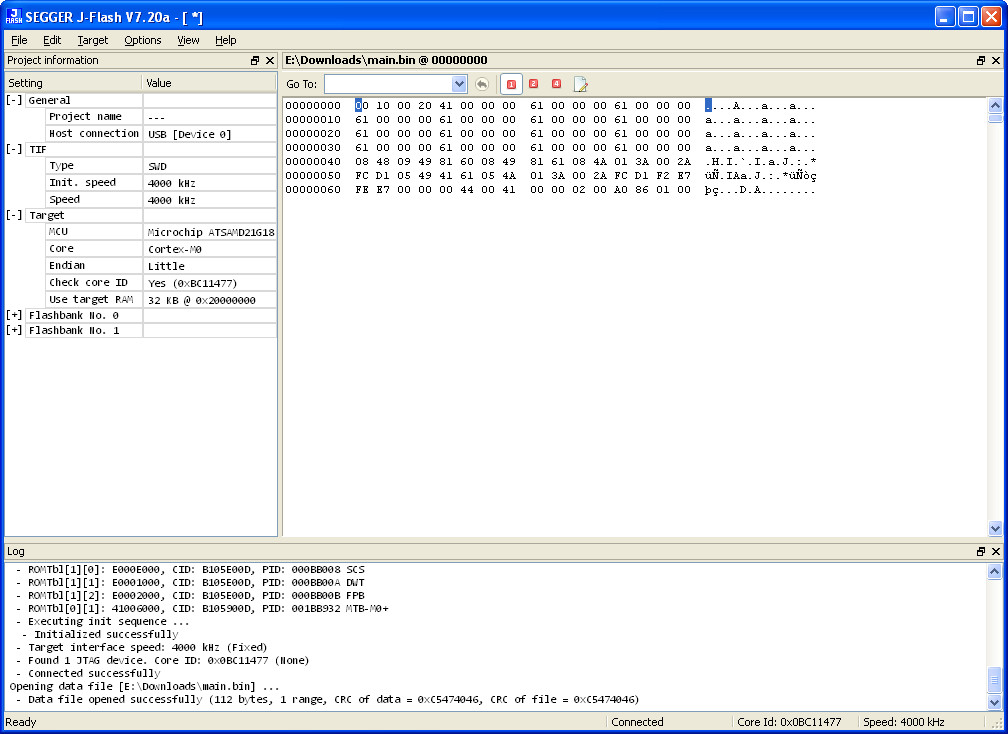Open the Options menu
This screenshot has height=734, width=1008.
(143, 40)
